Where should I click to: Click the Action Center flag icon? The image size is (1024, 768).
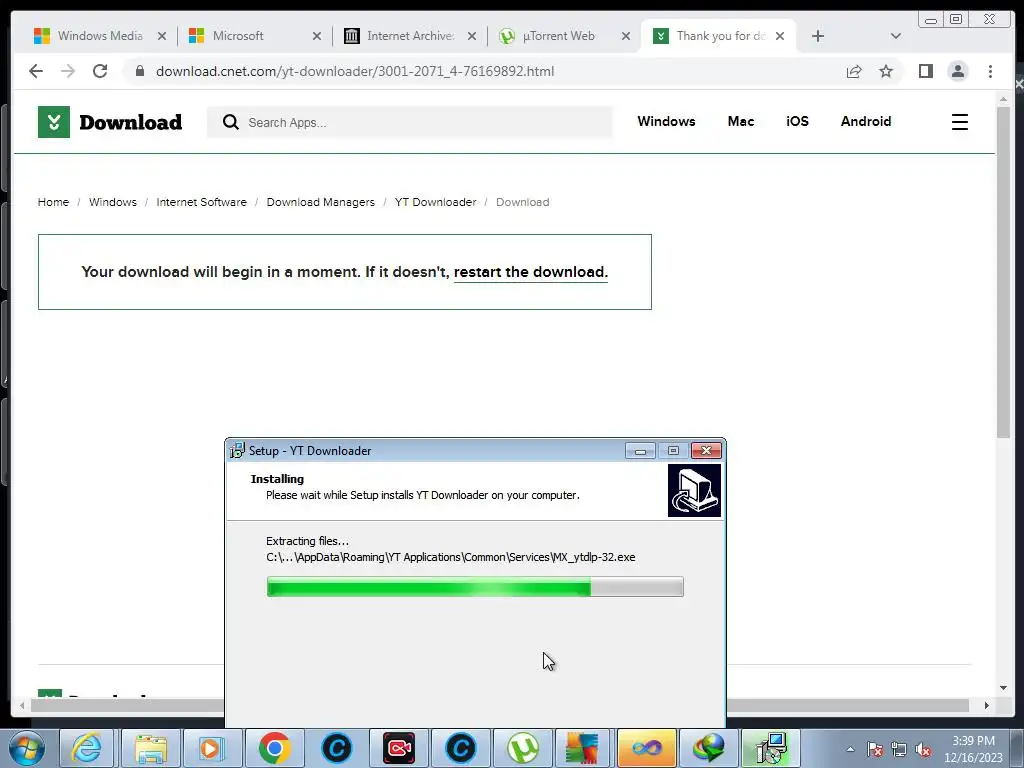(875, 750)
